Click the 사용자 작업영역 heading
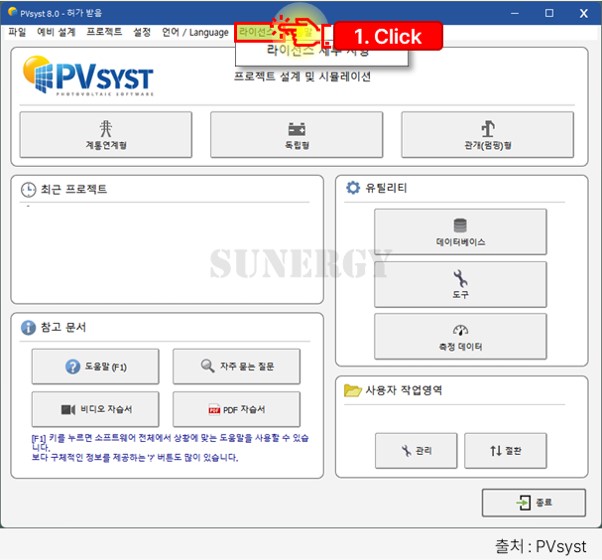Viewport: 602px width, 560px height. tap(404, 390)
